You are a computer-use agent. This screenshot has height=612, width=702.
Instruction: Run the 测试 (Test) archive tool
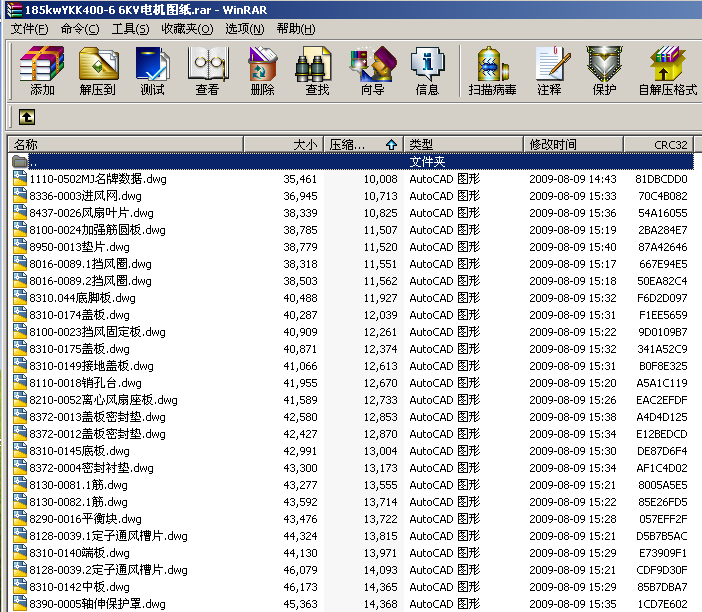(153, 71)
